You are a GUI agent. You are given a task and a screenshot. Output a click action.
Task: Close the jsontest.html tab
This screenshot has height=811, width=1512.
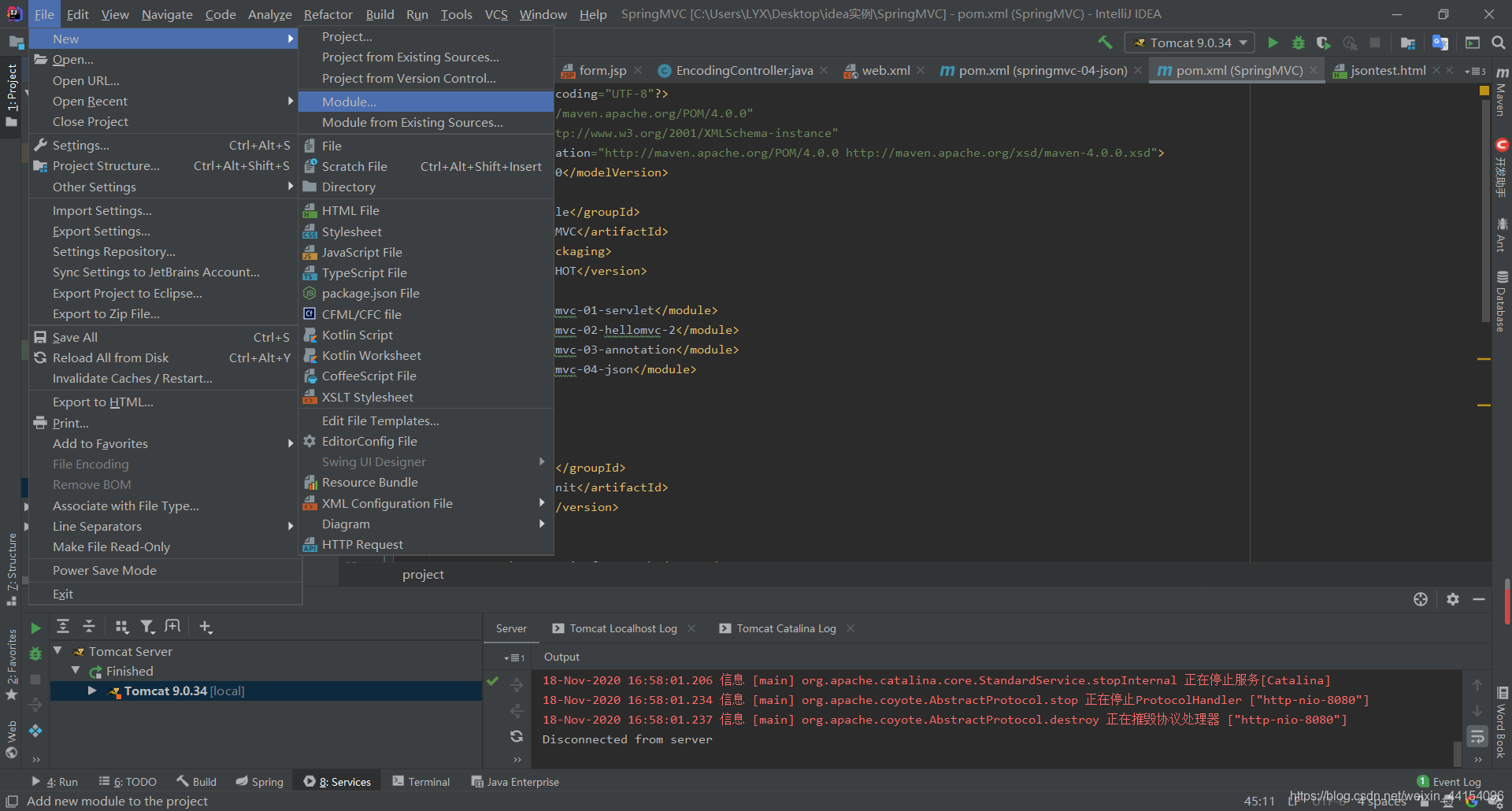(x=1436, y=71)
